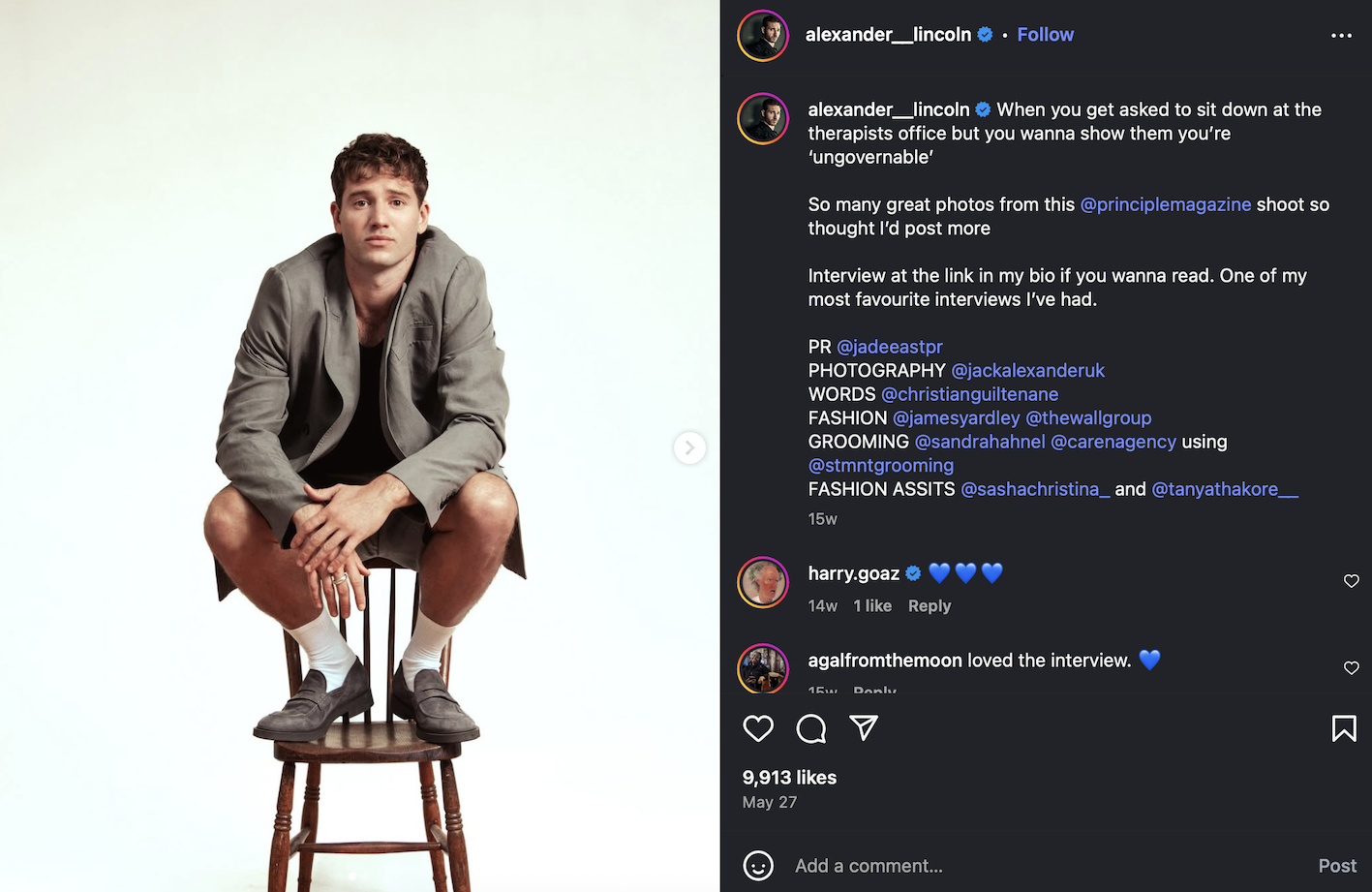Show who liked harry.goaz's comment
This screenshot has width=1372, height=892.
pos(872,606)
